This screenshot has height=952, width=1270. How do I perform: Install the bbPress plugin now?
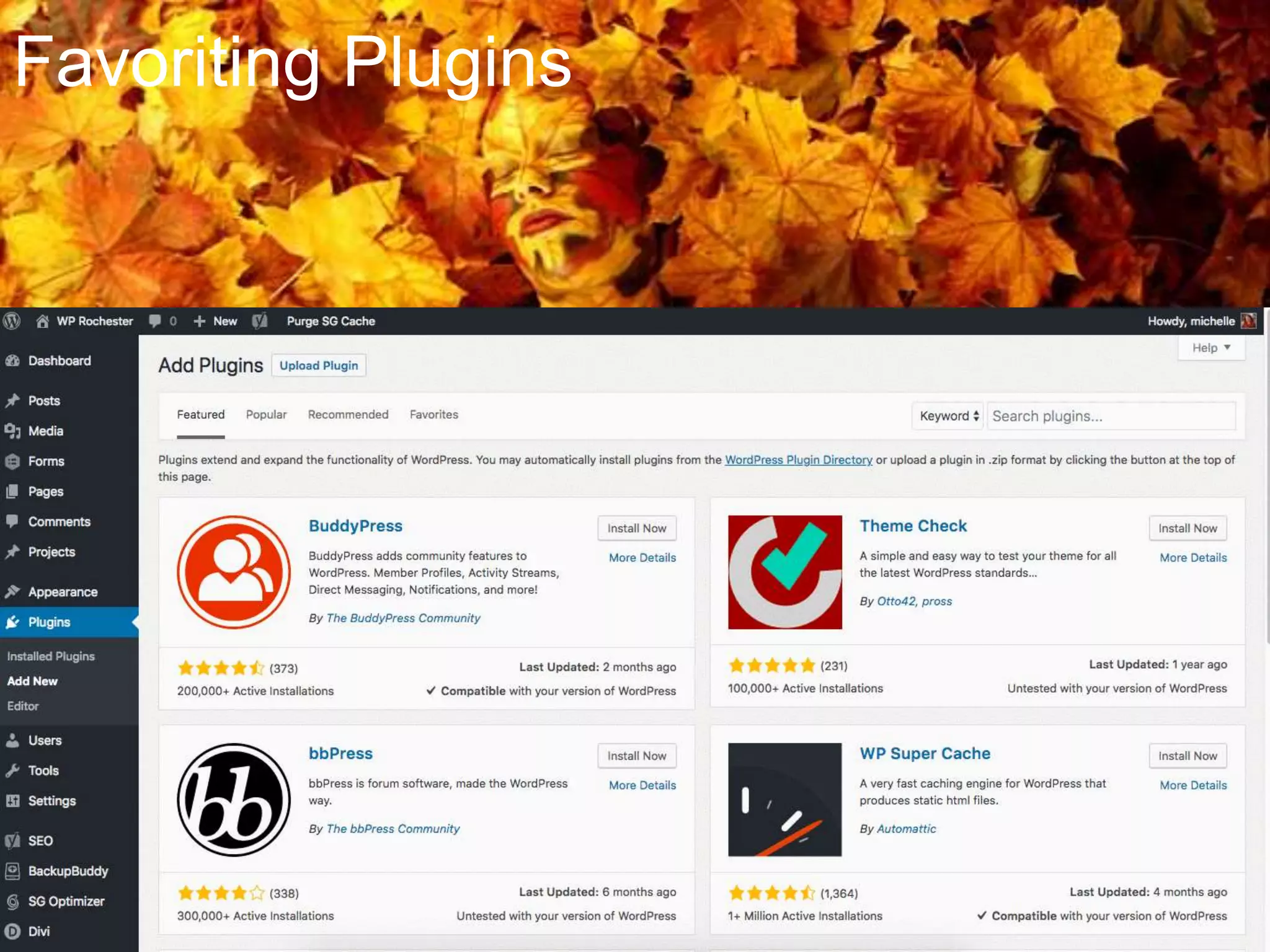pos(637,756)
